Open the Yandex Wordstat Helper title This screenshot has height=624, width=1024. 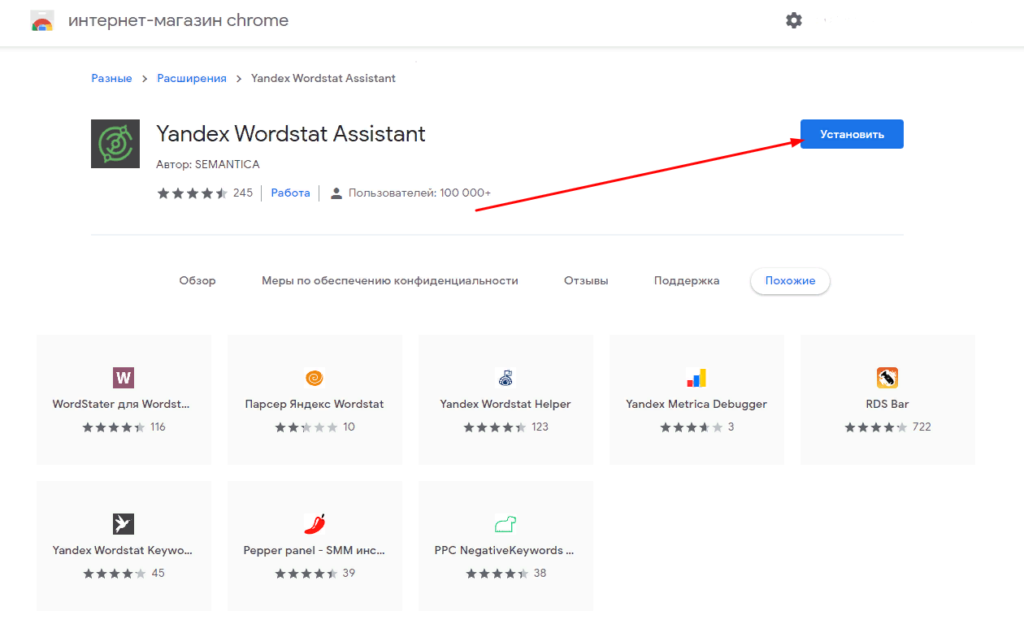coord(505,404)
